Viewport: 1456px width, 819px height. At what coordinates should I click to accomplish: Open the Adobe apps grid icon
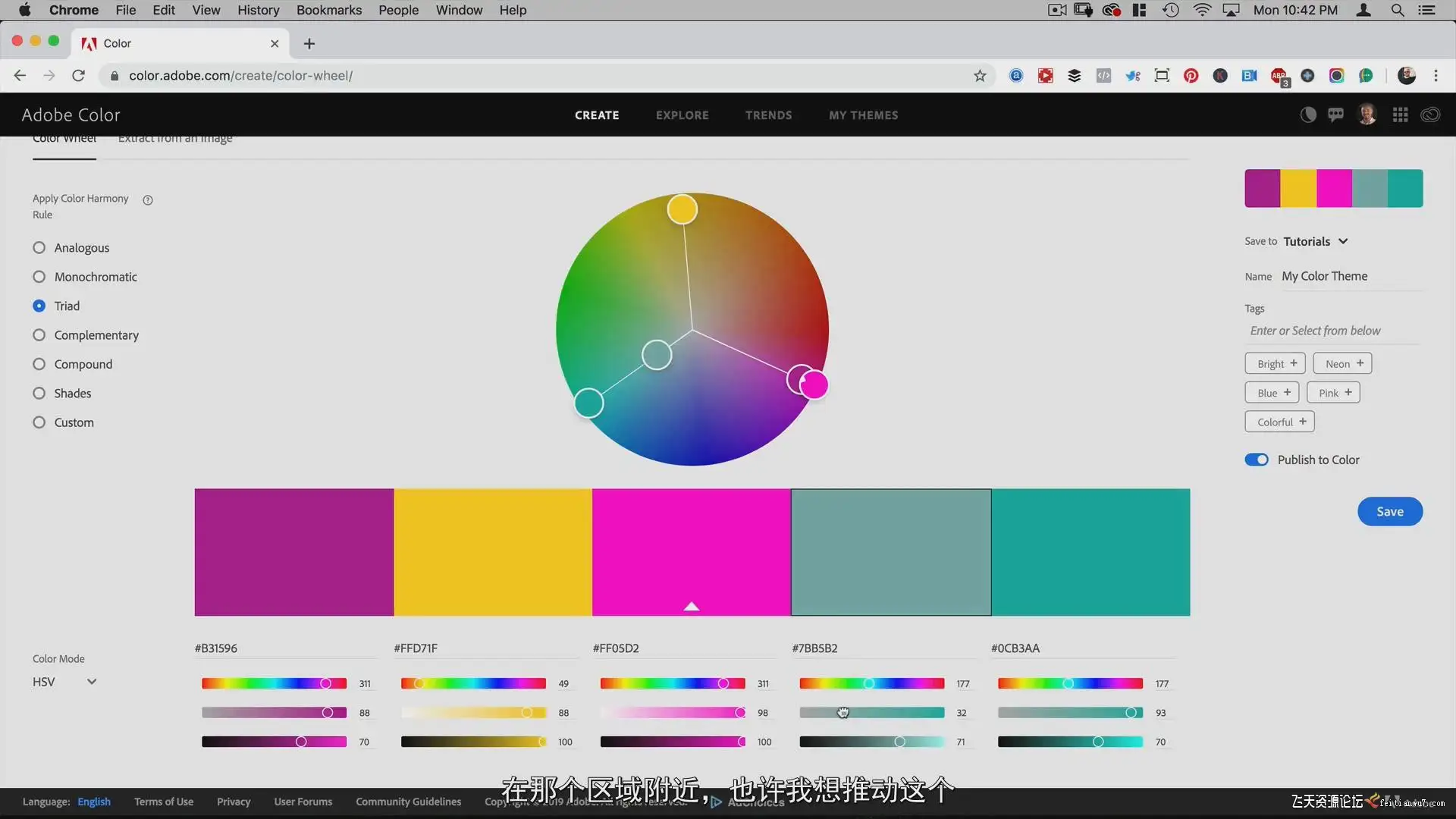1400,115
